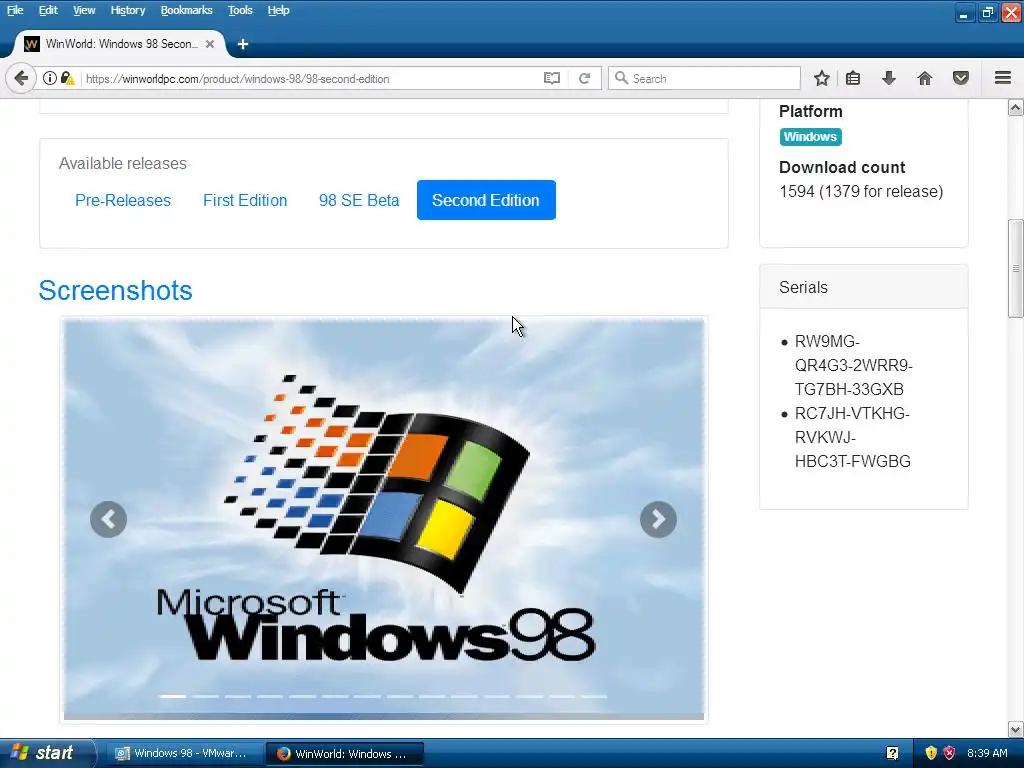The width and height of the screenshot is (1024, 768).
Task: Open the View menu
Action: [84, 10]
